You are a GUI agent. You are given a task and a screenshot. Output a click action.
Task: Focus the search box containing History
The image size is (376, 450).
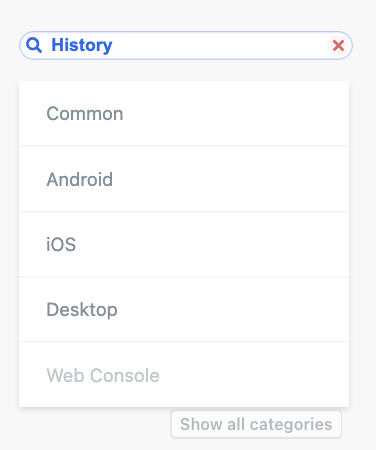[186, 46]
